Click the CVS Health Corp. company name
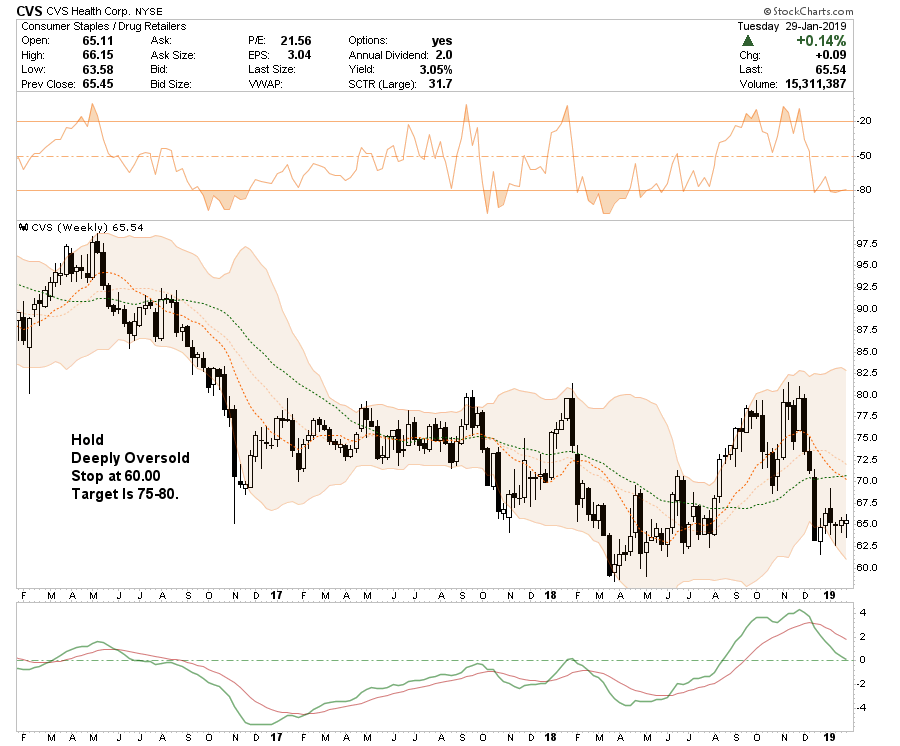This screenshot has height=746, width=900. (x=88, y=11)
